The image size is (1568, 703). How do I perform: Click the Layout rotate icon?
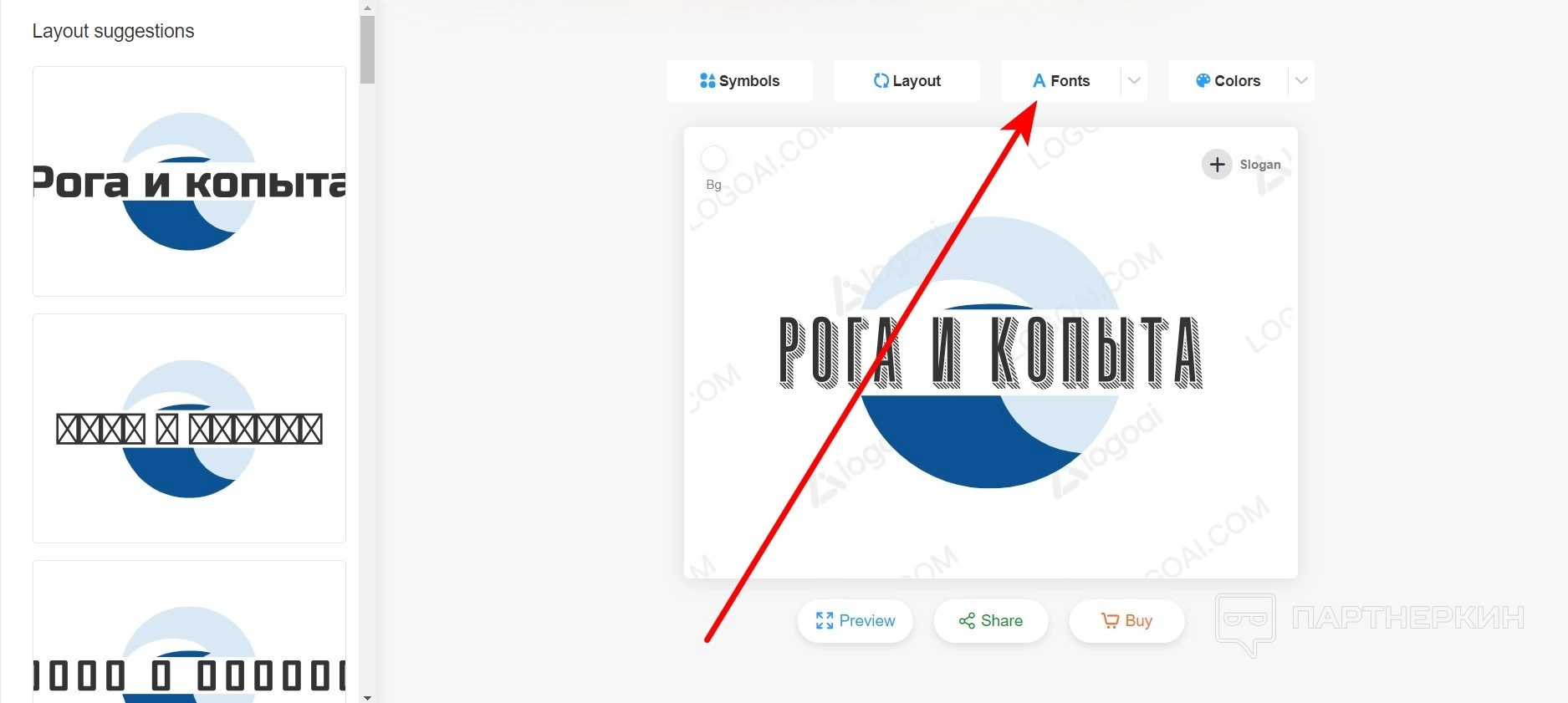click(881, 81)
